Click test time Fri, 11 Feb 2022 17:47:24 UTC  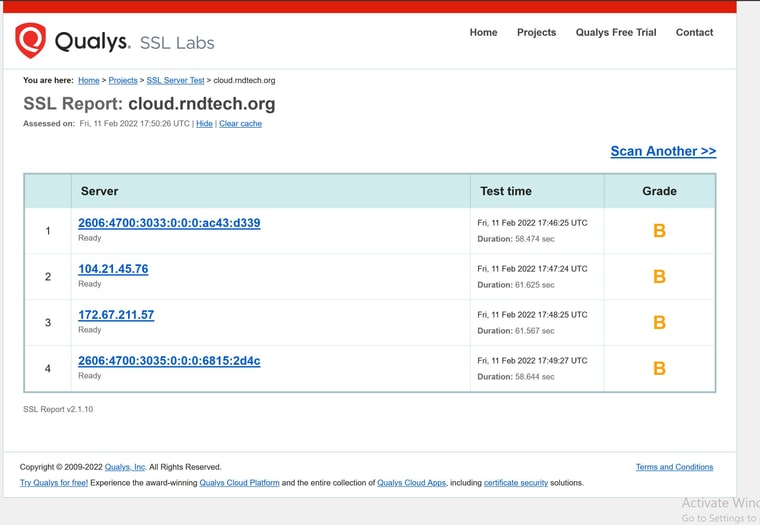[532, 269]
